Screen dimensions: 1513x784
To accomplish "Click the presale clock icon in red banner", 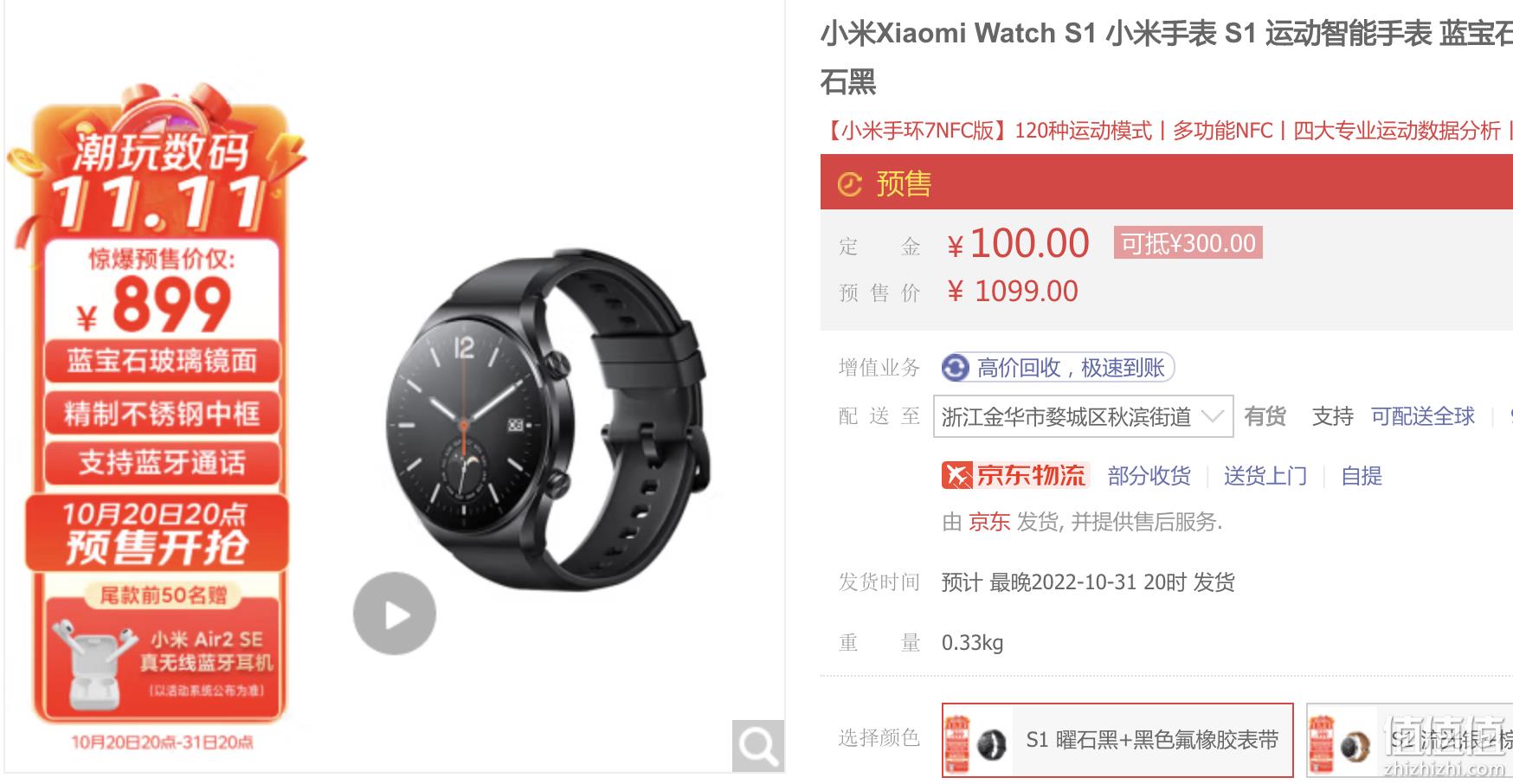I will [850, 184].
